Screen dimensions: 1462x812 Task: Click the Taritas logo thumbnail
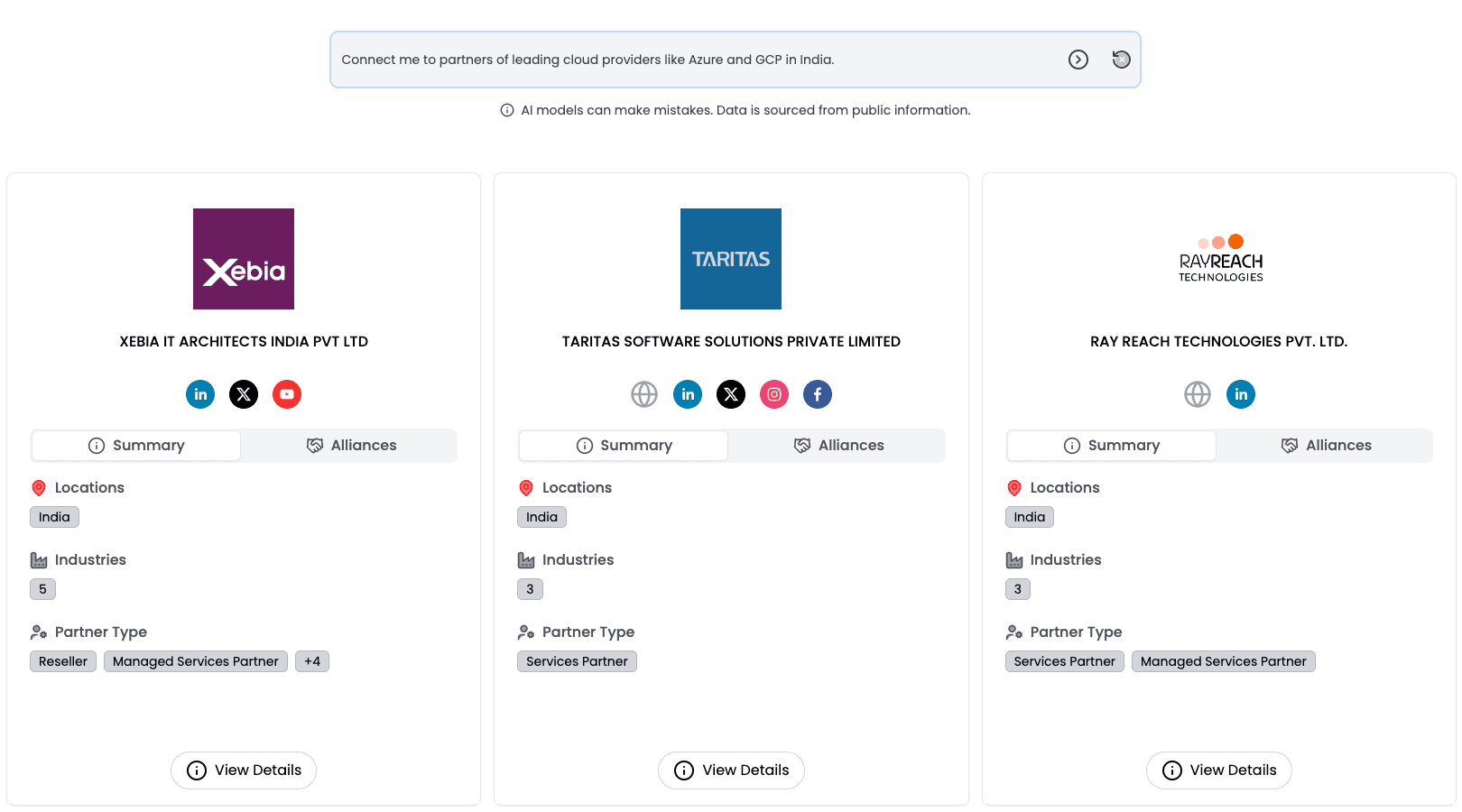tap(731, 259)
